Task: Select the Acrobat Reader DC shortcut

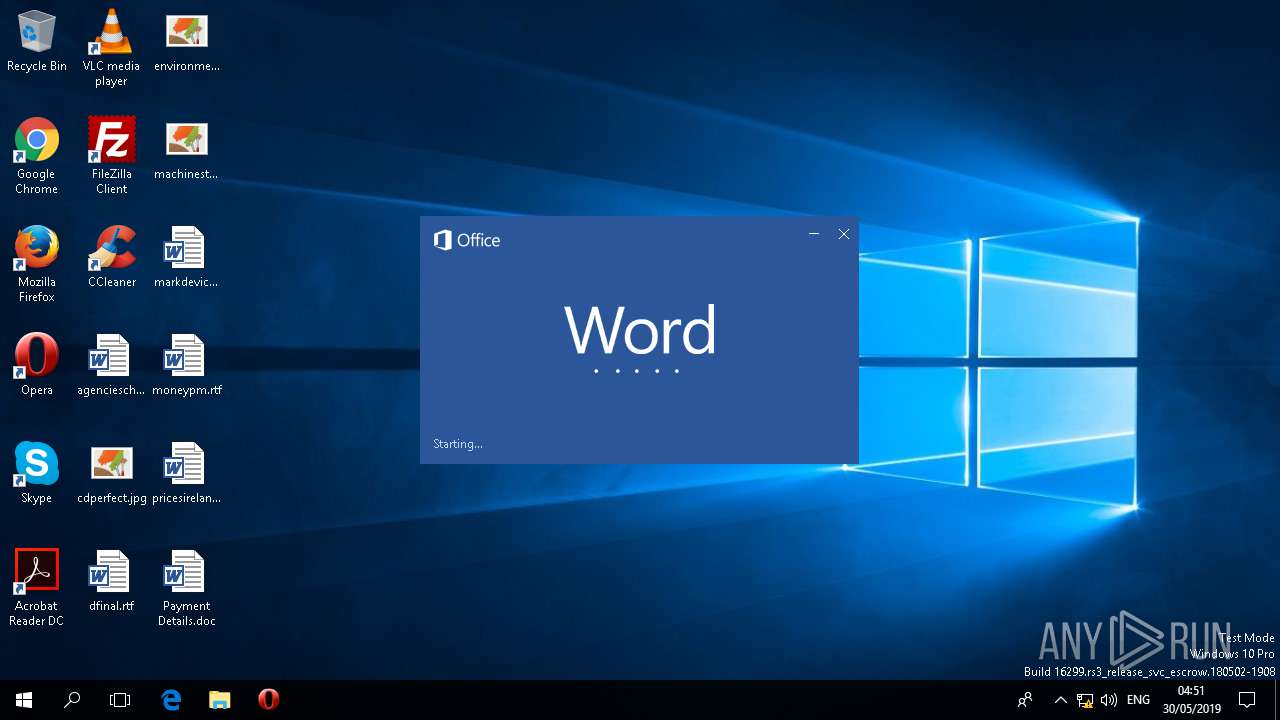Action: coord(36,589)
